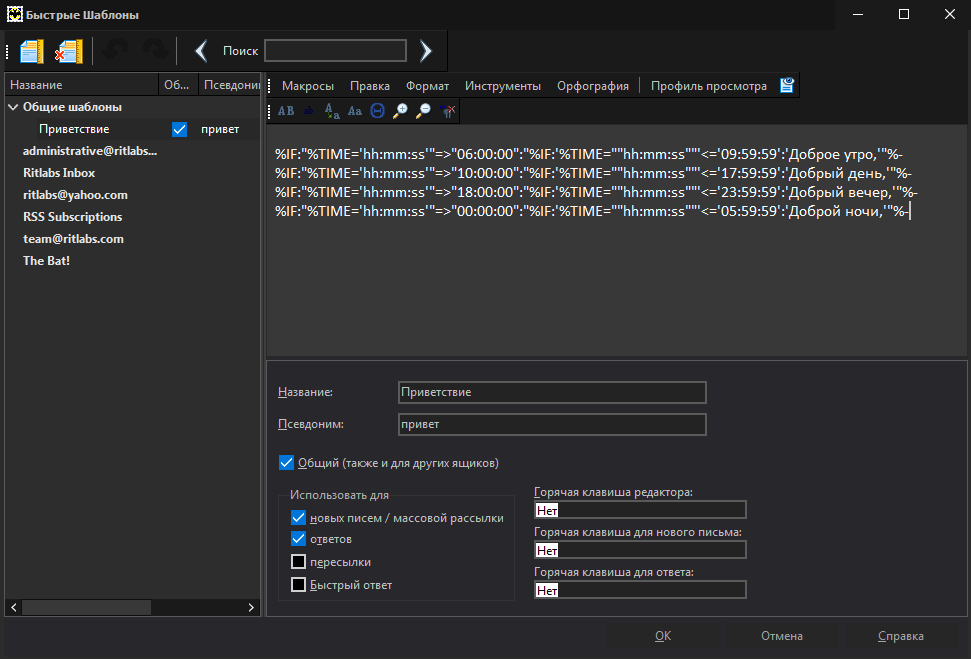
Task: Open the Правка menu
Action: tap(370, 86)
